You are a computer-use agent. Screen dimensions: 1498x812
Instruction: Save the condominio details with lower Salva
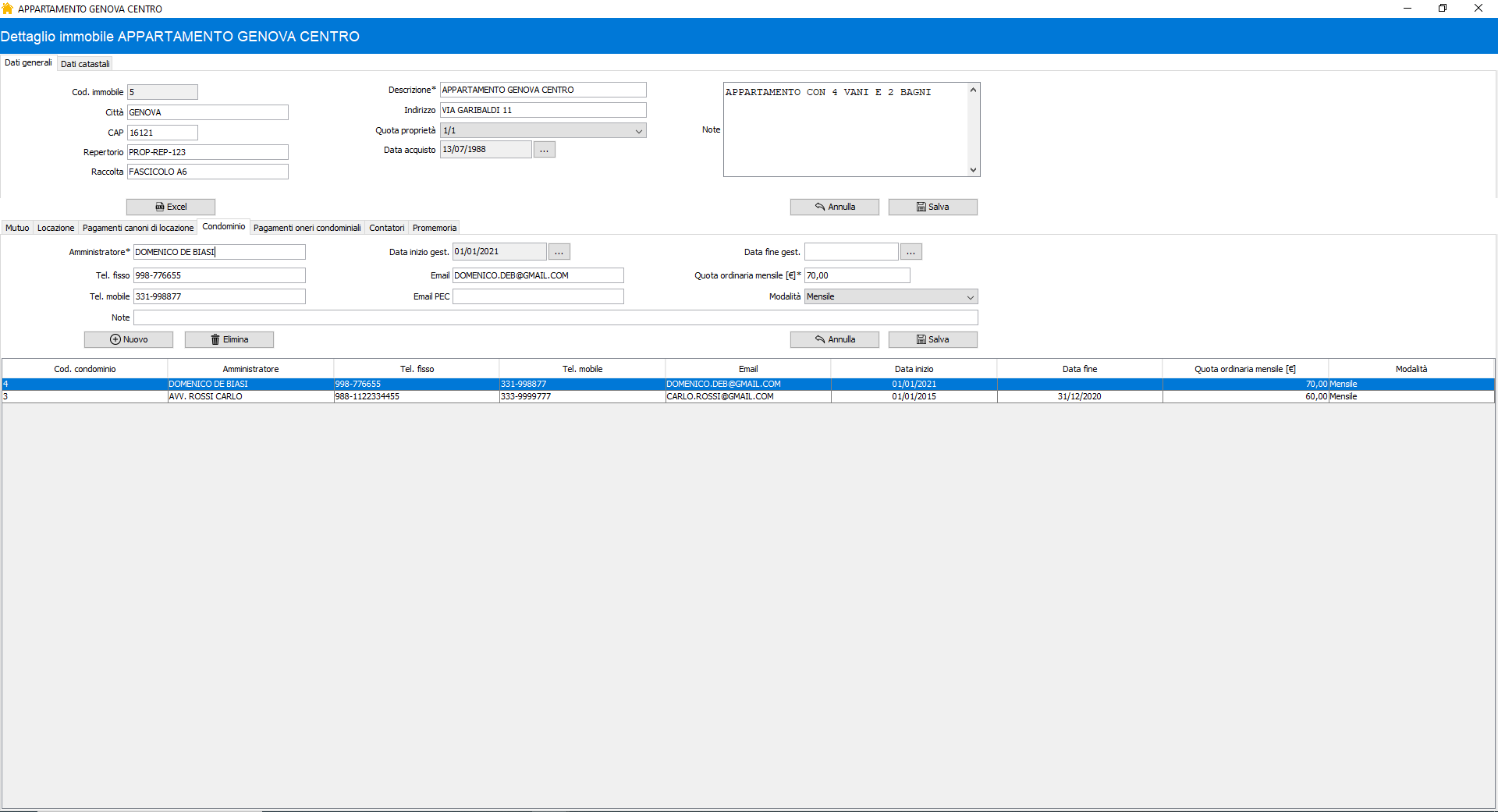(x=932, y=339)
